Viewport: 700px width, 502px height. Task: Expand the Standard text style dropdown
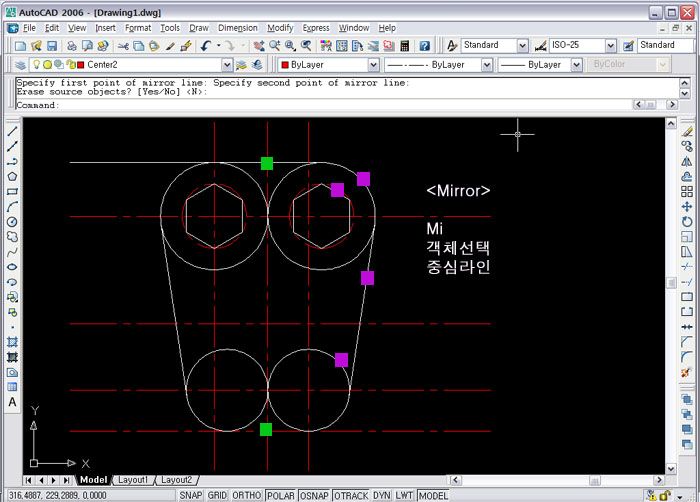pos(522,46)
